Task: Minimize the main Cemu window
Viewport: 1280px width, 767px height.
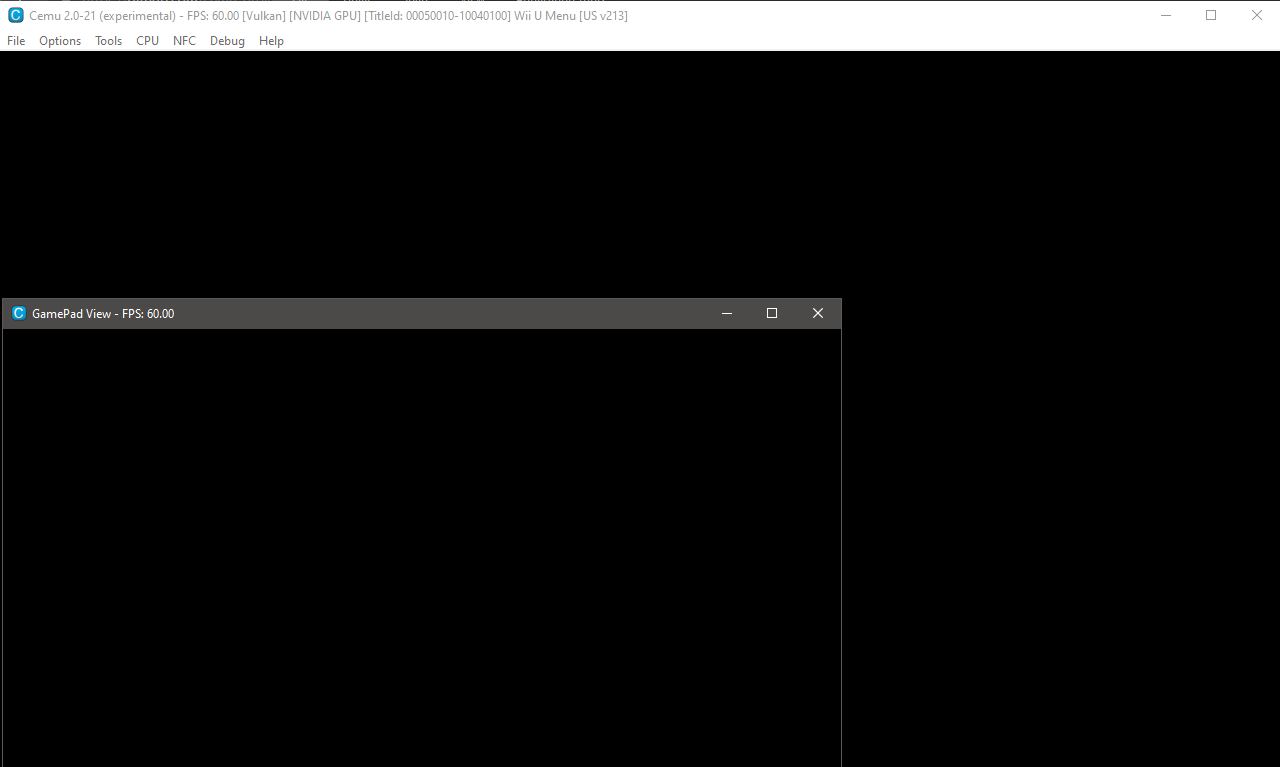Action: pos(1165,15)
